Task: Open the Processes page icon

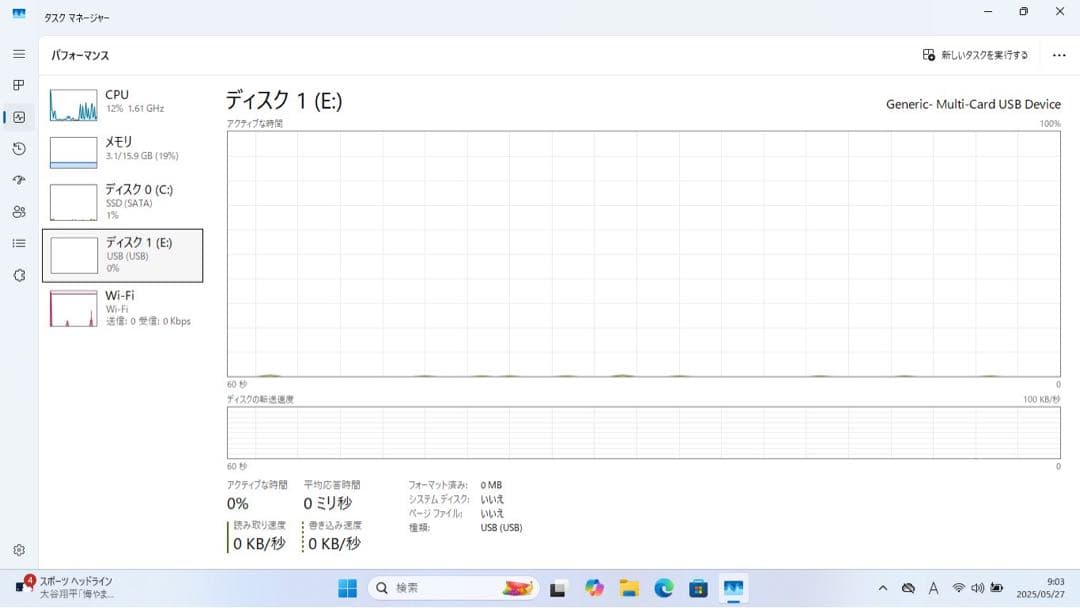Action: (18, 85)
